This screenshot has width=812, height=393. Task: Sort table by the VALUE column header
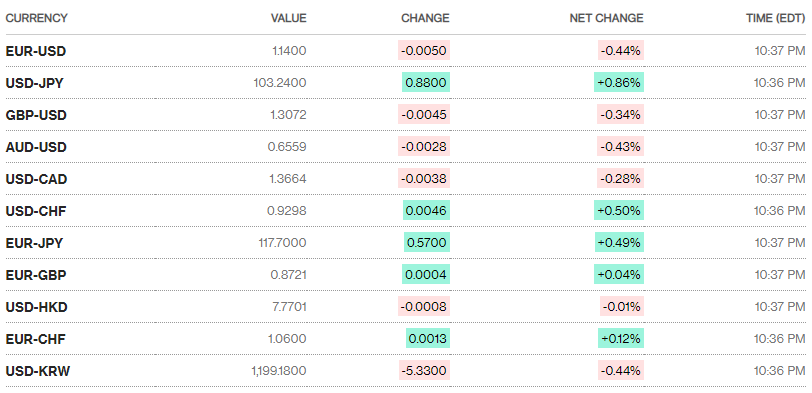pos(288,18)
